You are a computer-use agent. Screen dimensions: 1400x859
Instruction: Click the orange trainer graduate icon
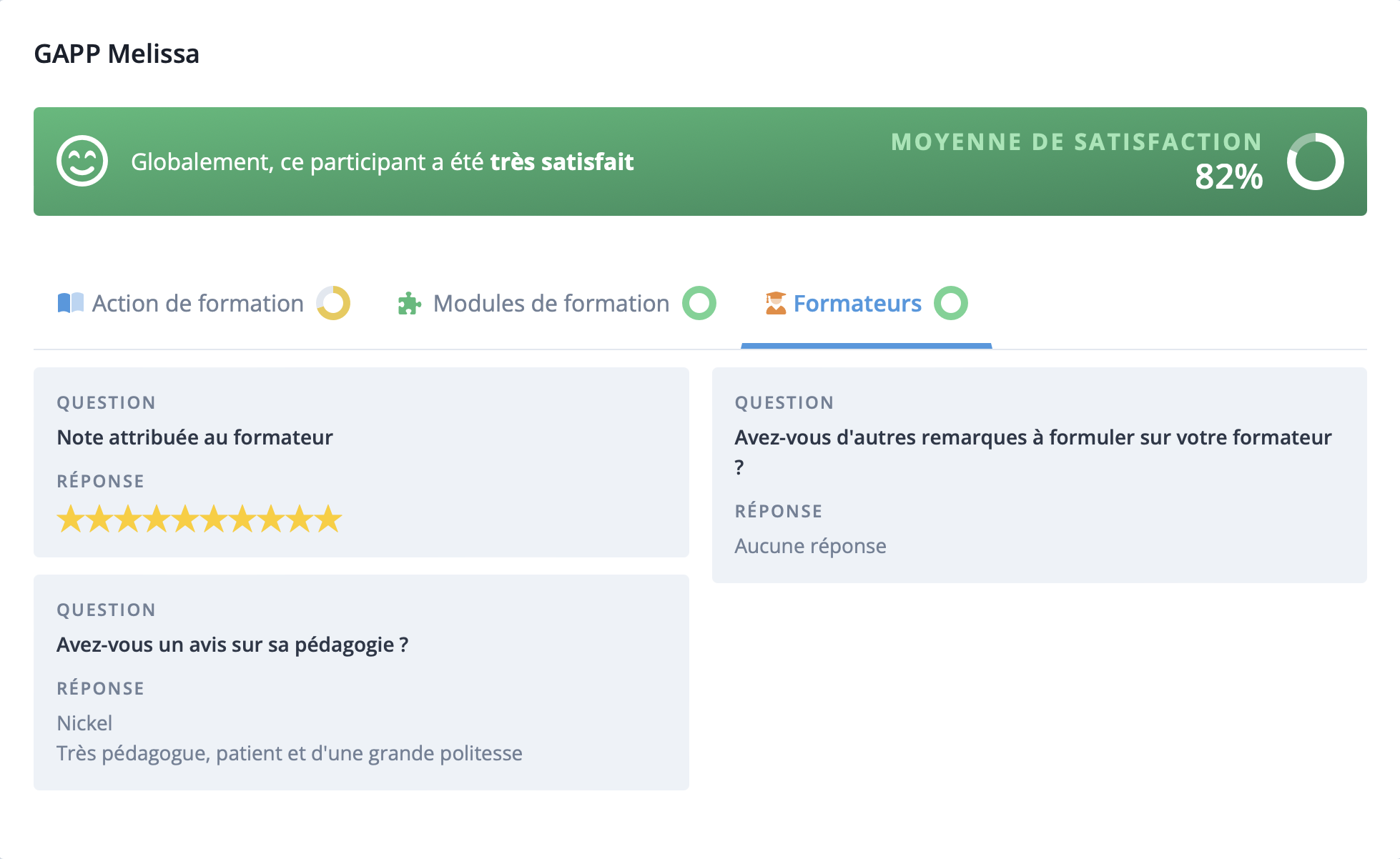tap(776, 303)
